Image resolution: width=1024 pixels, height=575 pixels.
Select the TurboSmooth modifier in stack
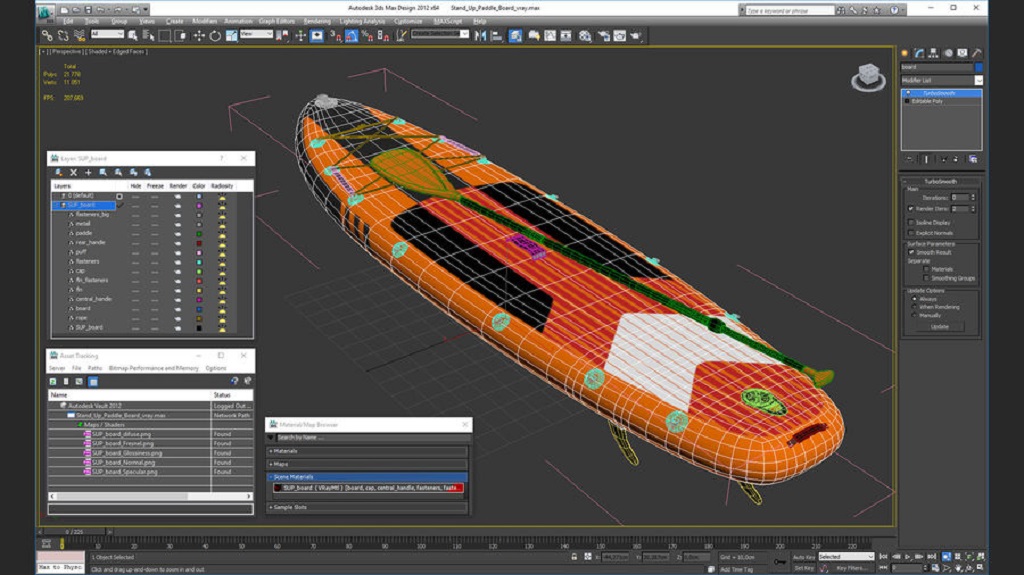[941, 93]
